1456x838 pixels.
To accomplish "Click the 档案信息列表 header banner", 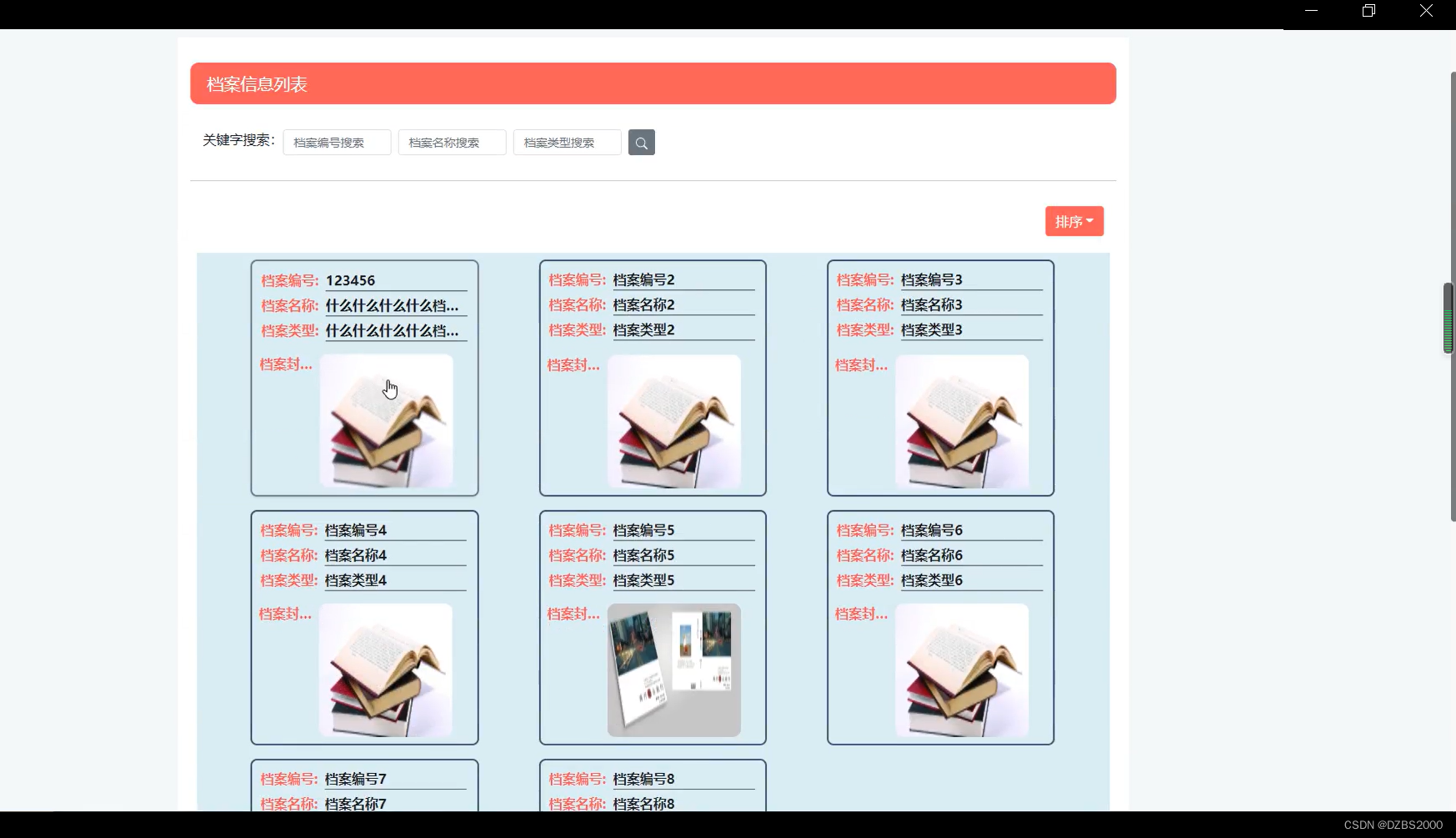I will click(653, 83).
